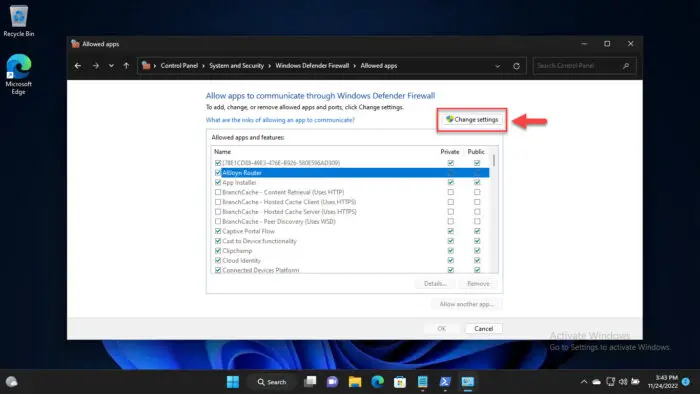Click Allow another app button
This screenshot has height=394, width=700.
coord(467,304)
